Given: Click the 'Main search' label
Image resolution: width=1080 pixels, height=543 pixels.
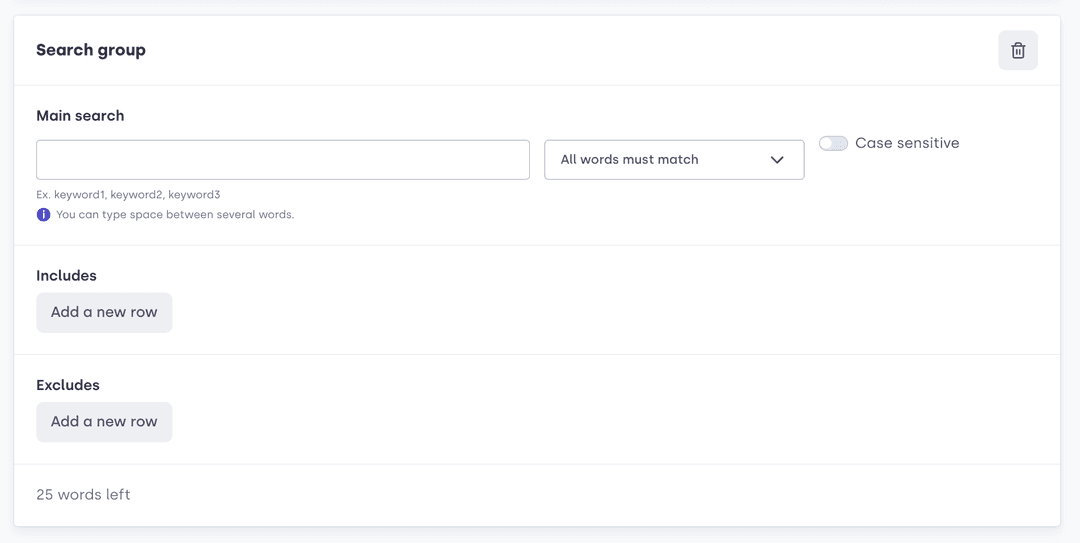Looking at the screenshot, I should pos(80,116).
